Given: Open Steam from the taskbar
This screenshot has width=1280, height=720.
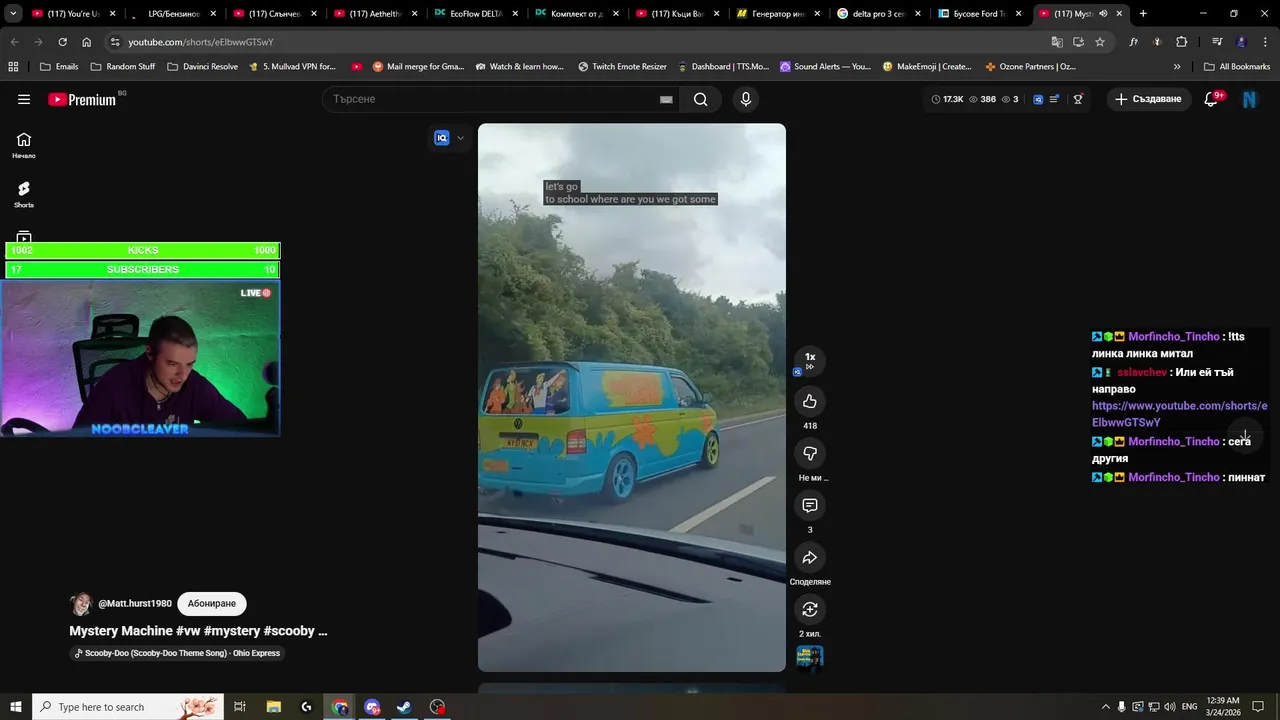Looking at the screenshot, I should click(x=404, y=707).
